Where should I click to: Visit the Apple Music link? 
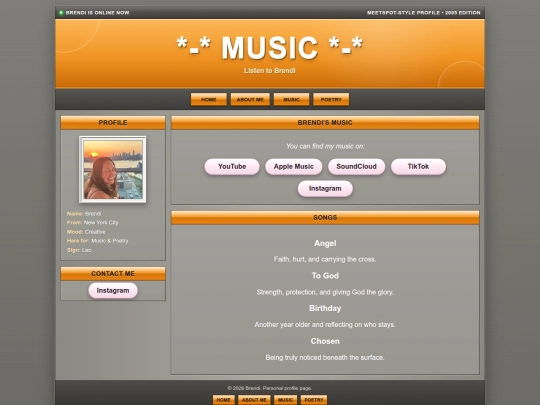[x=293, y=167]
